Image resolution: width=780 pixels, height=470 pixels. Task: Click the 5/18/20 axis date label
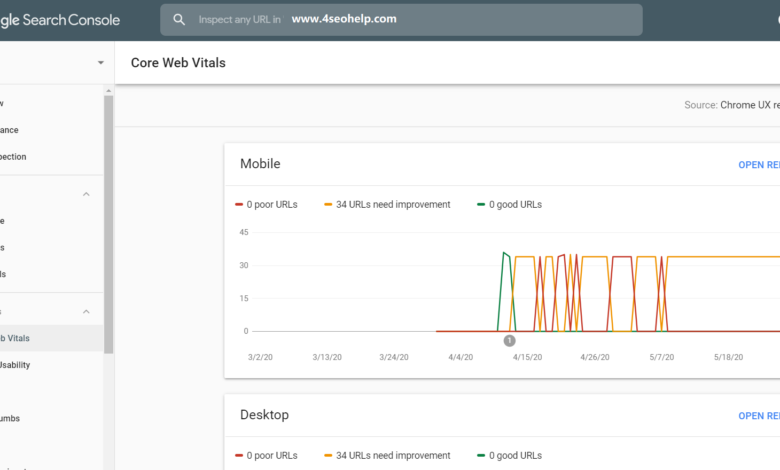728,357
